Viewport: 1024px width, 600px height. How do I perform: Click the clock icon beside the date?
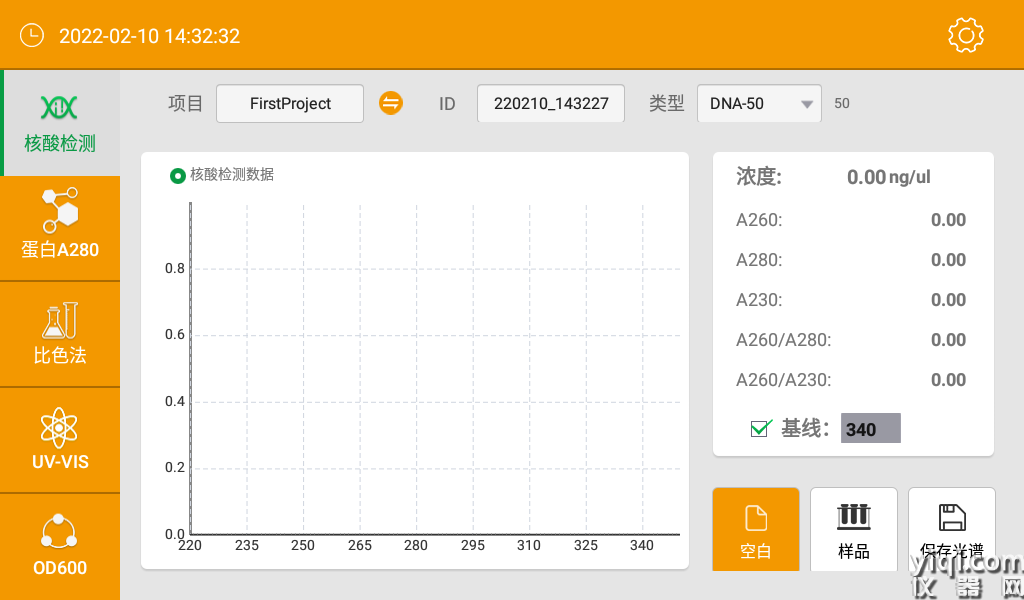pos(32,35)
